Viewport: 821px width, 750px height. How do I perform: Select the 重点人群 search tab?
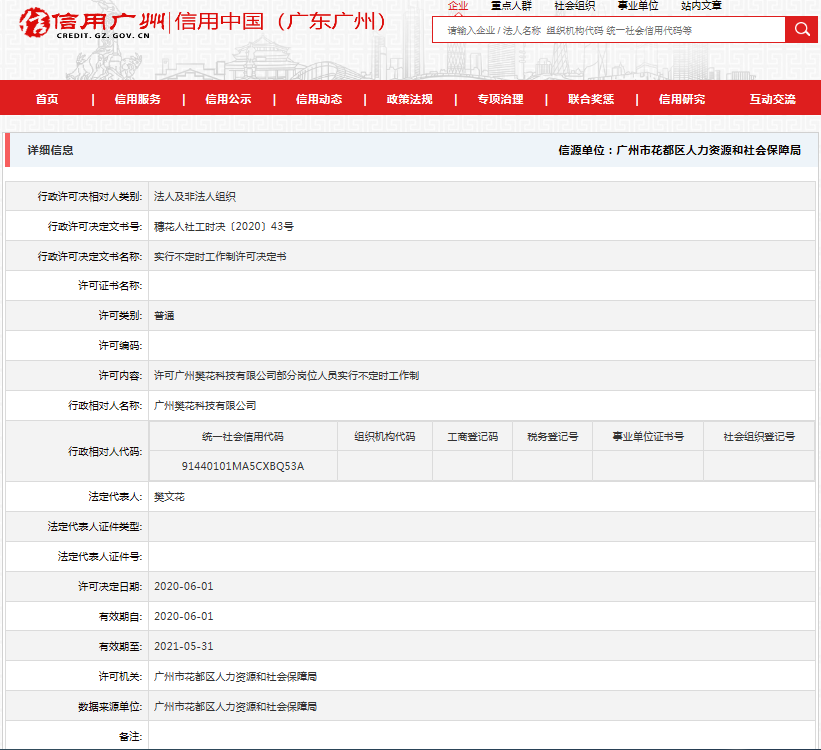click(511, 6)
